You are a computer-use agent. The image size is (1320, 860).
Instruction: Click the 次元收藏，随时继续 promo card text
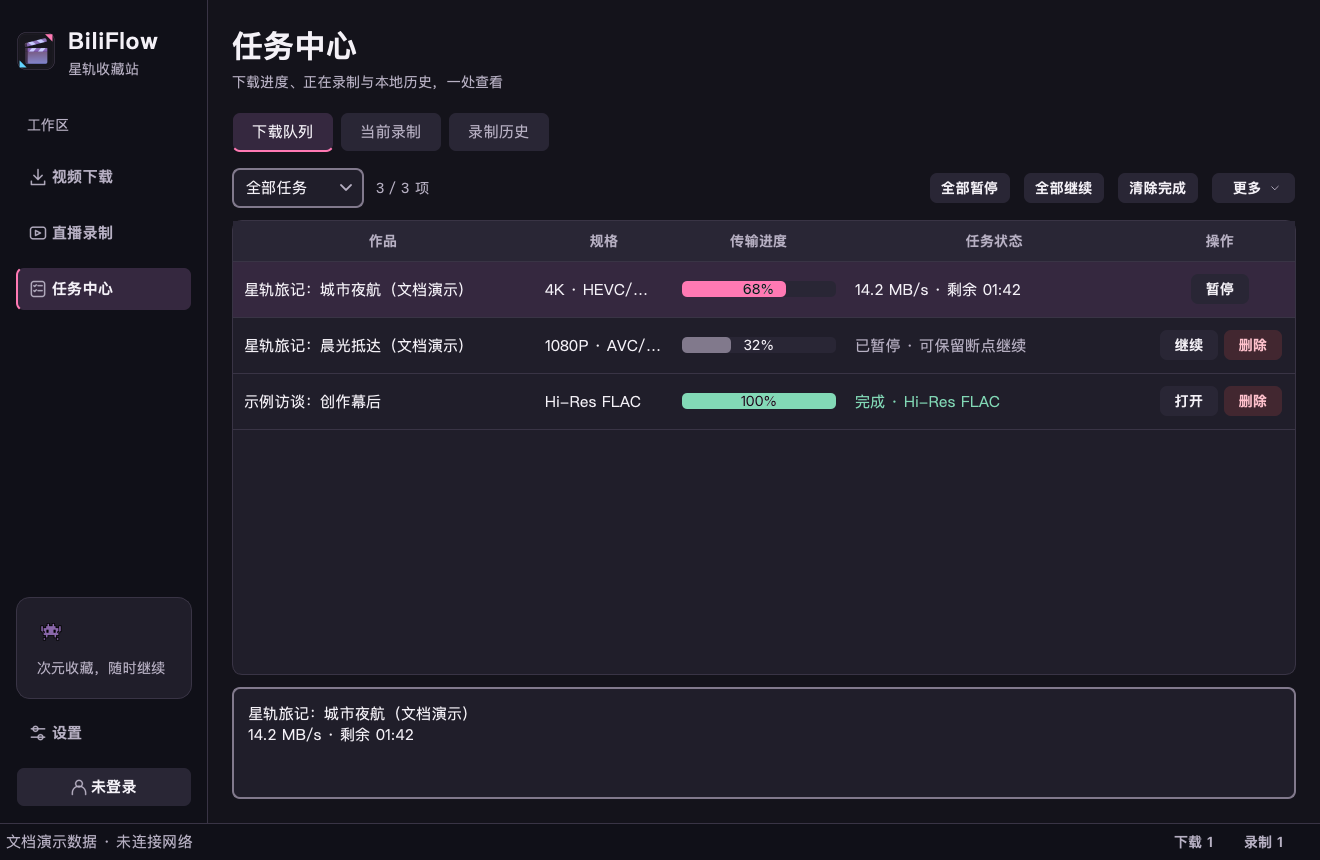(x=101, y=668)
